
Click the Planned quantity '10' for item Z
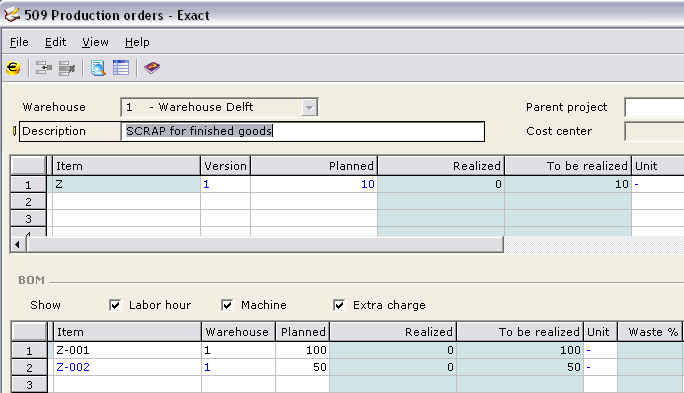point(314,185)
